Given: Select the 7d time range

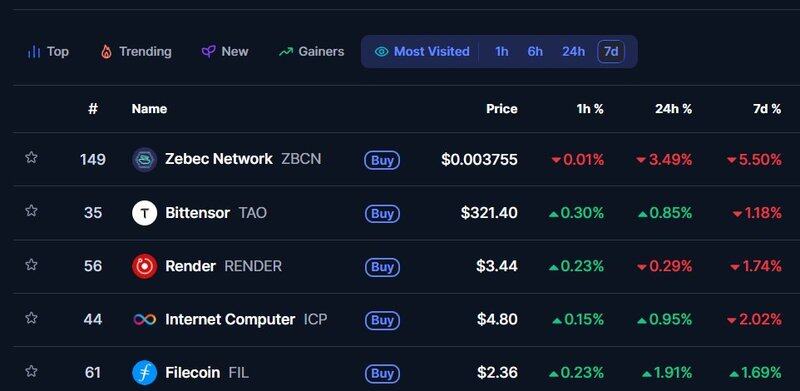Looking at the screenshot, I should (x=611, y=52).
